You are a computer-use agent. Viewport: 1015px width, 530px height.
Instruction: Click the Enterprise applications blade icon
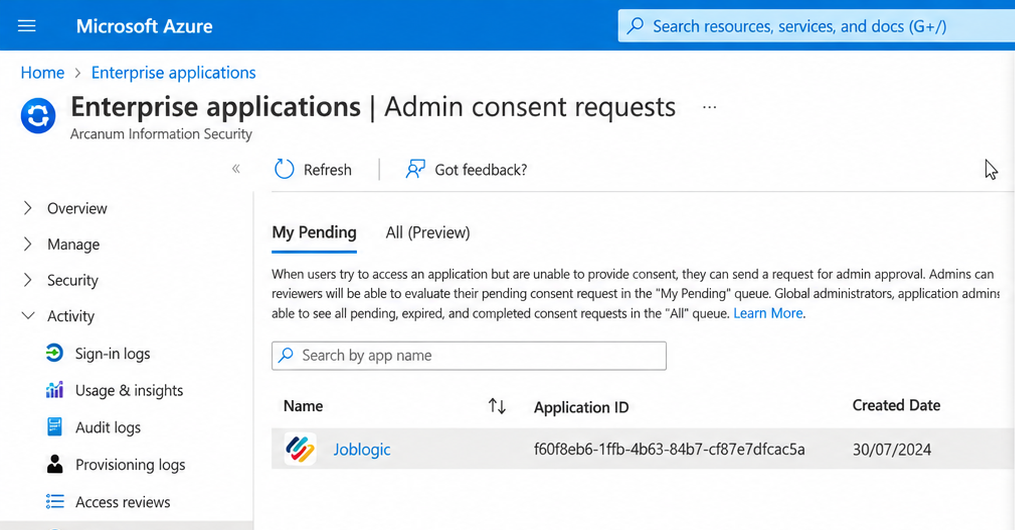[x=38, y=116]
